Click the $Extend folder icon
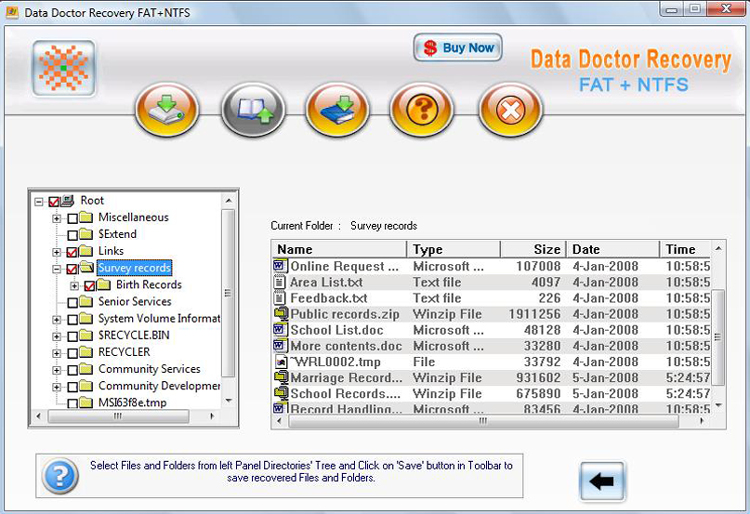The image size is (750, 514). tap(86, 234)
